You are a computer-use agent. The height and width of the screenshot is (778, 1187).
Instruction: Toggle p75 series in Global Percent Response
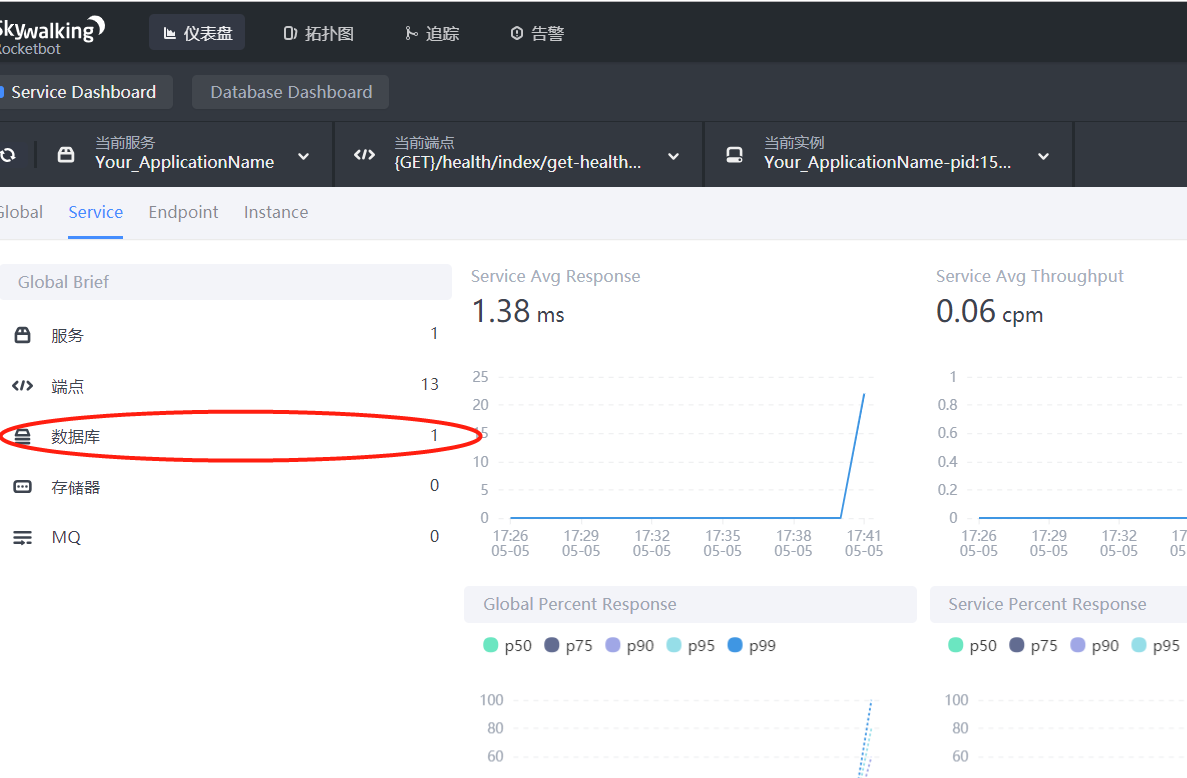pos(569,646)
